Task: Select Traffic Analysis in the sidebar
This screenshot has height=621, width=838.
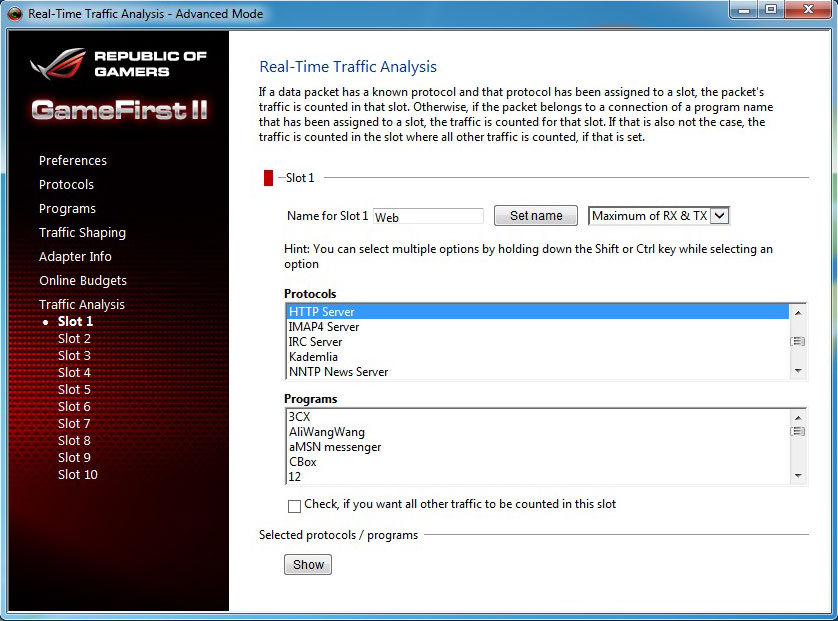Action: [82, 305]
